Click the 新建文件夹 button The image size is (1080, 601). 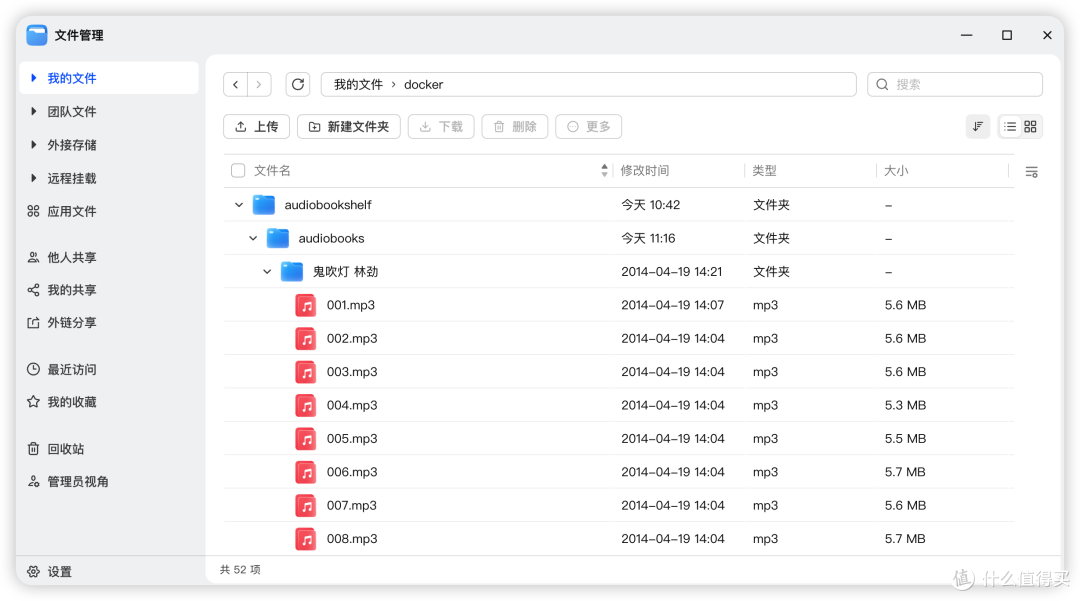click(348, 127)
